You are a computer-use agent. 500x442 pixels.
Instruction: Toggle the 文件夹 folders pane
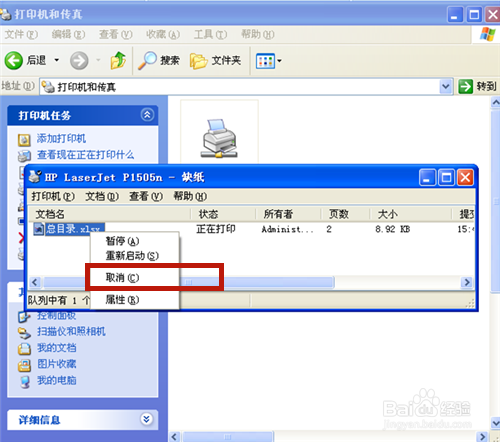pyautogui.click(x=215, y=61)
